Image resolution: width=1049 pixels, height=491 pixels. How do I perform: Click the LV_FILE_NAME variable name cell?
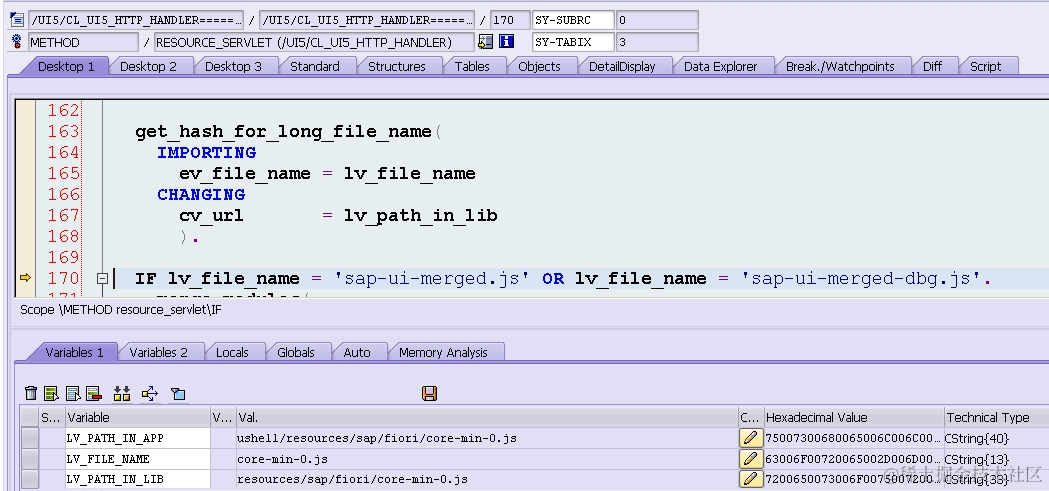pos(137,459)
